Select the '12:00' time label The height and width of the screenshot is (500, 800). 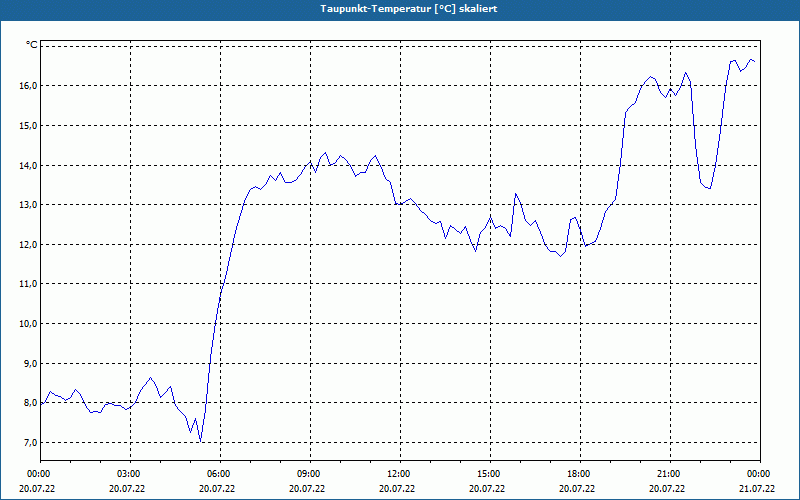pyautogui.click(x=398, y=474)
